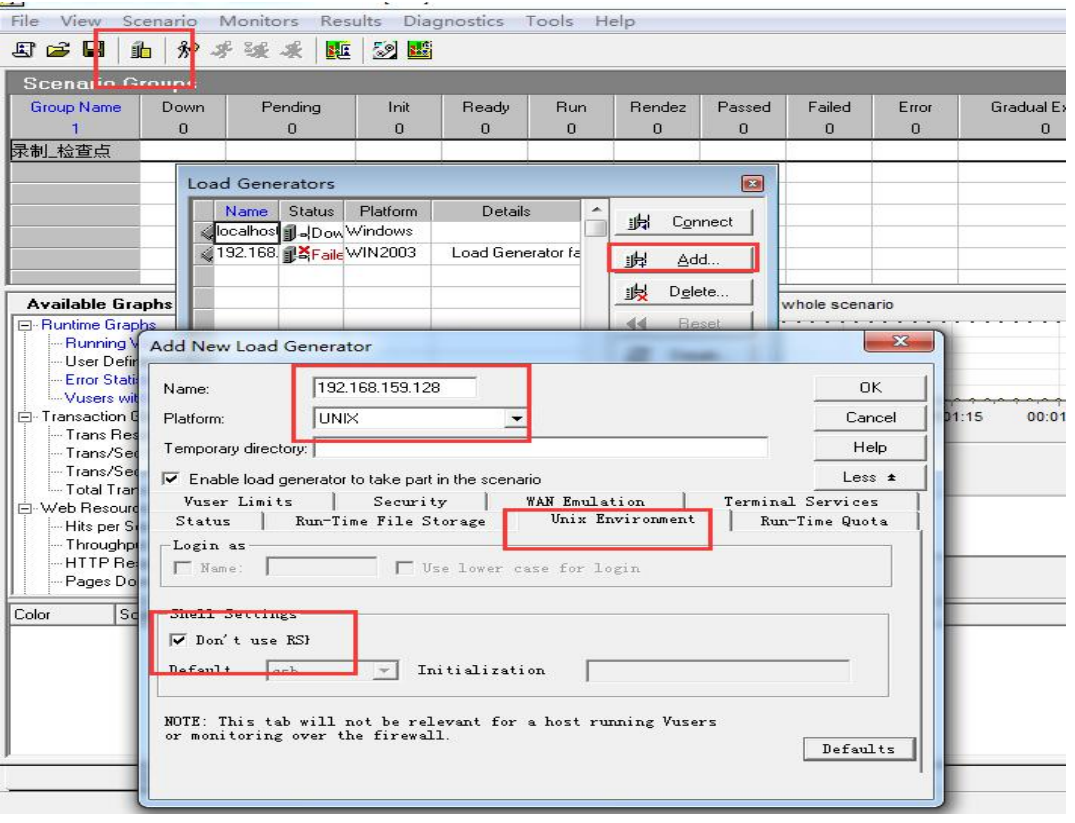
Task: Click the New Scenario toolbar icon
Action: tap(23, 49)
